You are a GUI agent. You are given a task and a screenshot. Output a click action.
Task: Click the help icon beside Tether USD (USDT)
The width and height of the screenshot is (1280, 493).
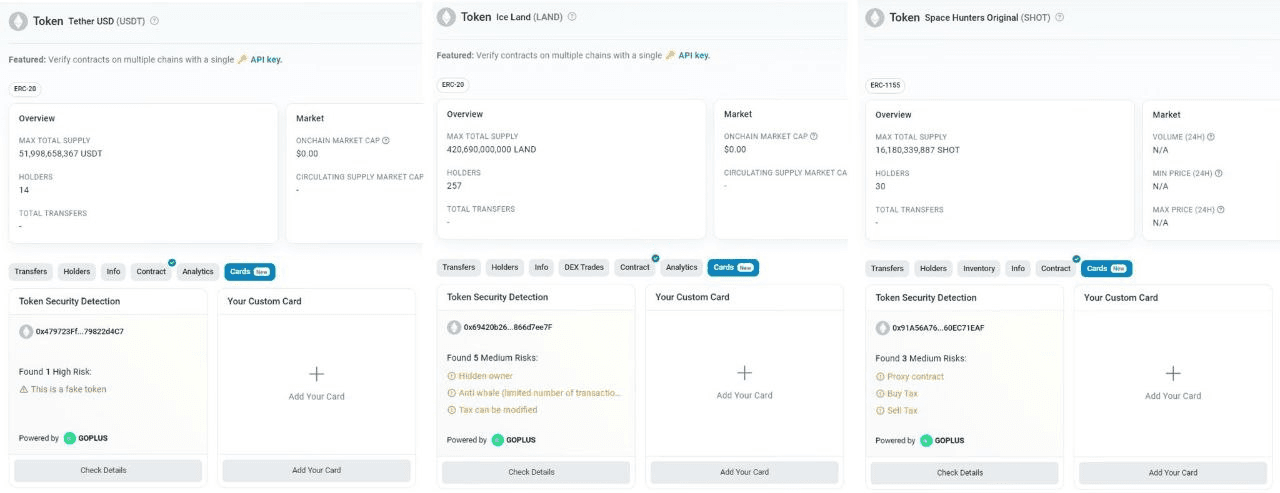154,20
